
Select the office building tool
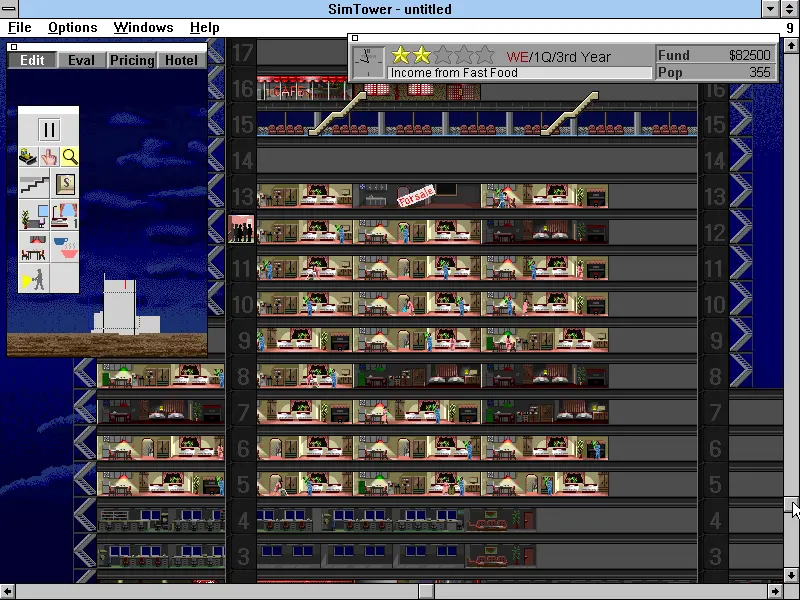(x=34, y=216)
